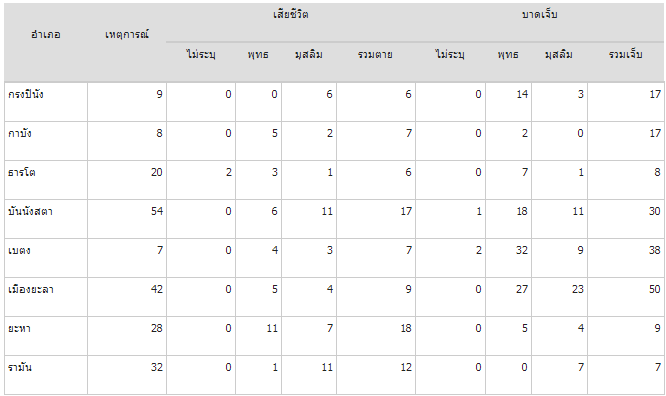Select the เมืองยะลา district cell
Image resolution: width=666 pixels, height=396 pixels.
point(46,297)
